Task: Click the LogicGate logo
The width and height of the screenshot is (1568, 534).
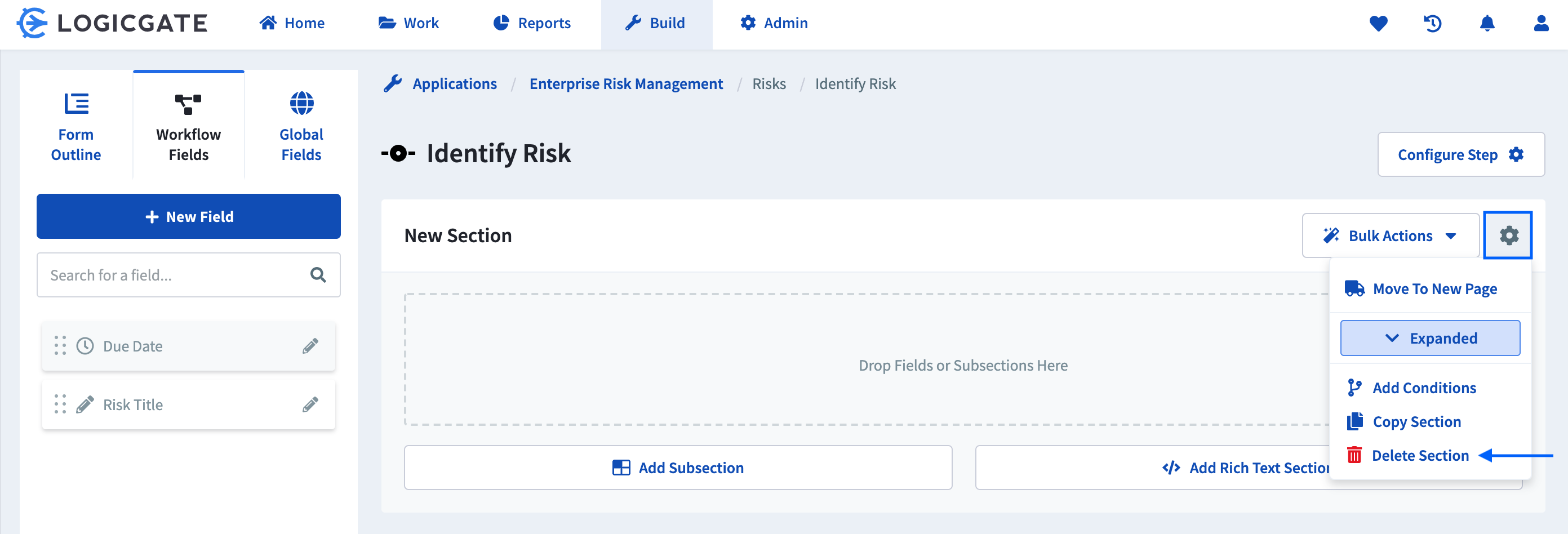Action: click(112, 23)
